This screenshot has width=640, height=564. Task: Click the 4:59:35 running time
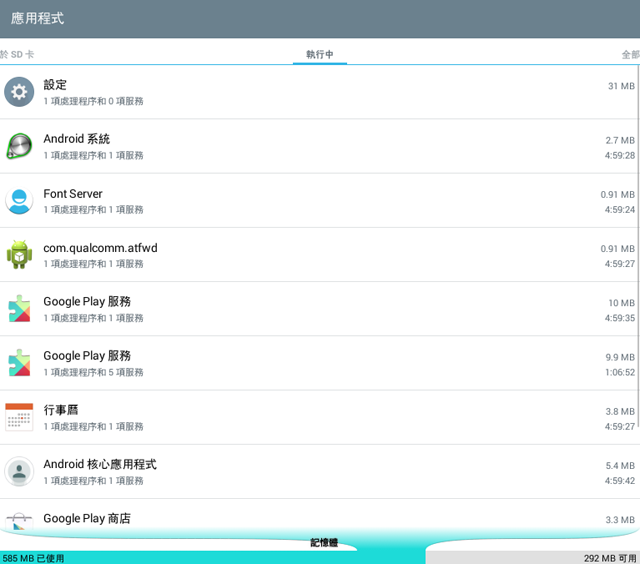(620, 318)
